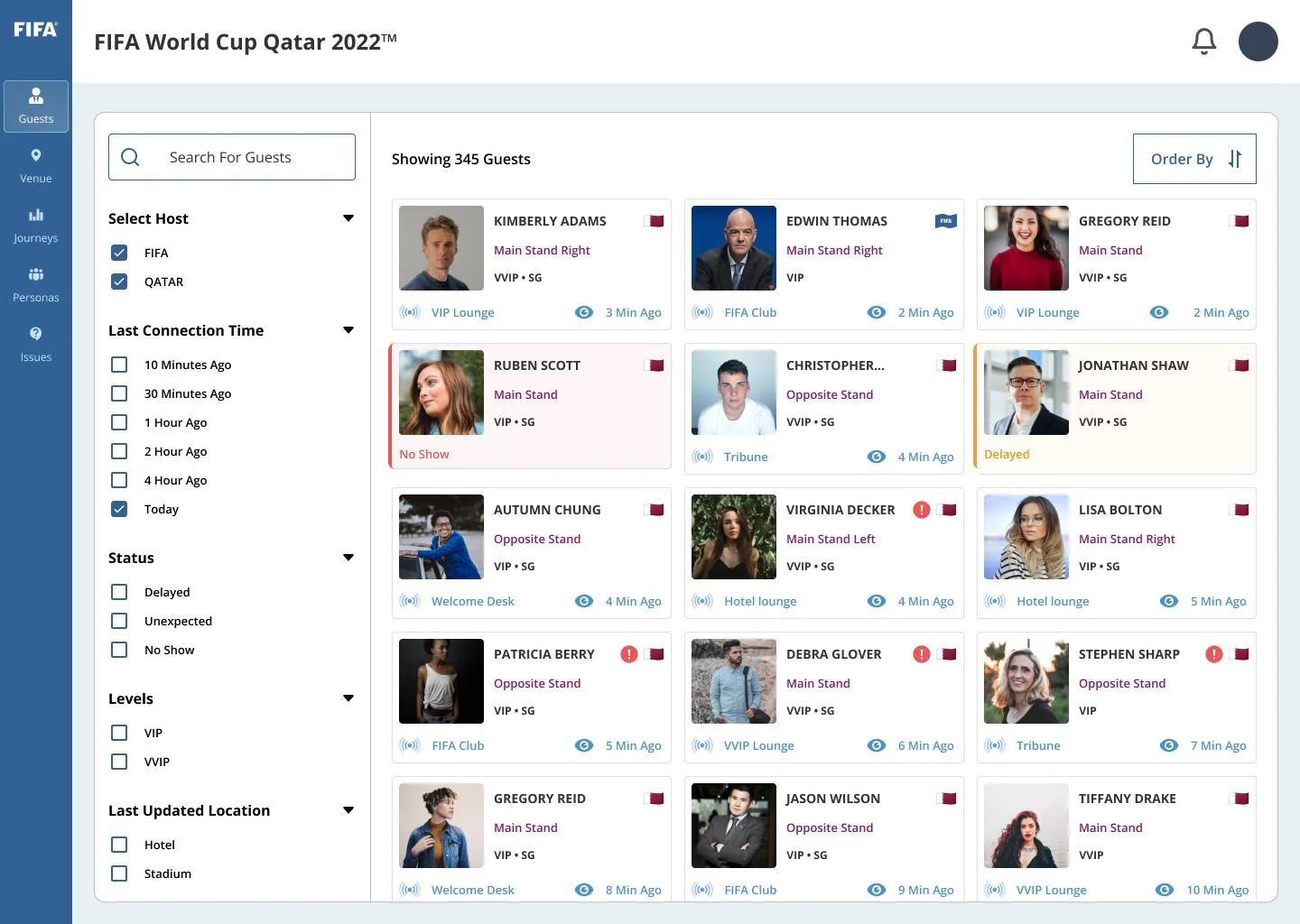1300x924 pixels.
Task: Click the Search For Guests field
Action: pyautogui.click(x=232, y=157)
